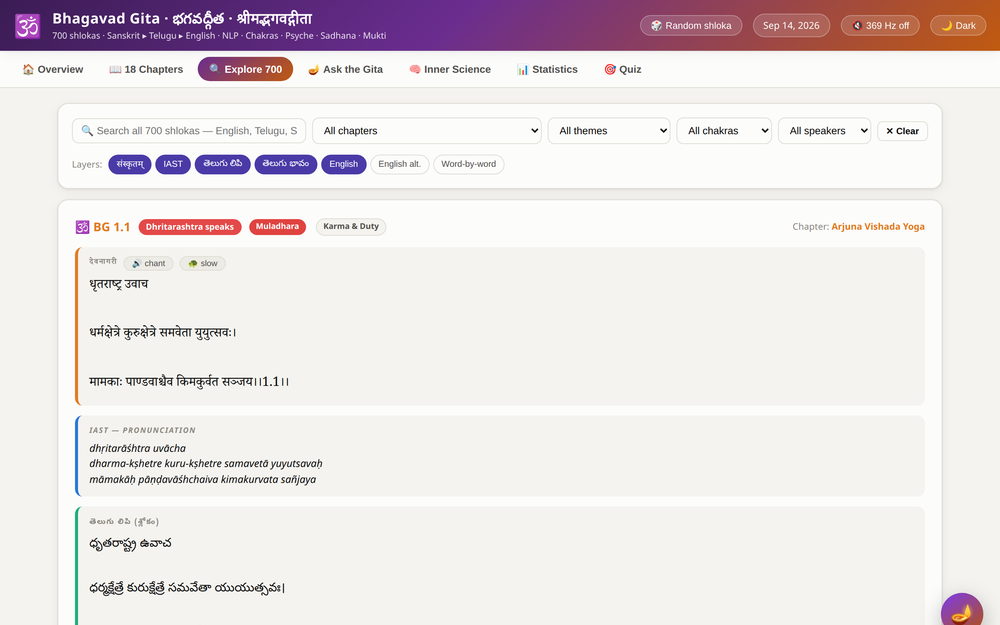Viewport: 1000px width, 625px height.
Task: Open the floating diya lamp button
Action: click(962, 612)
